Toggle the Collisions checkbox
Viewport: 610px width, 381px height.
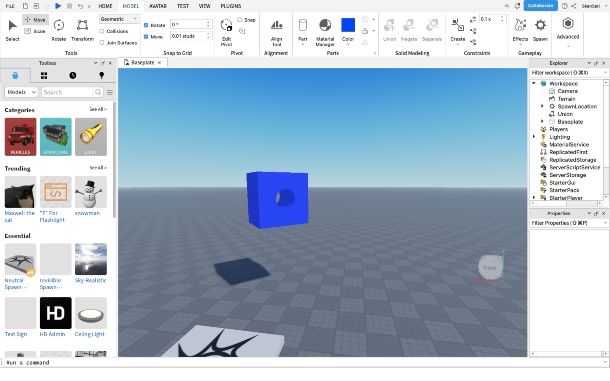(102, 31)
